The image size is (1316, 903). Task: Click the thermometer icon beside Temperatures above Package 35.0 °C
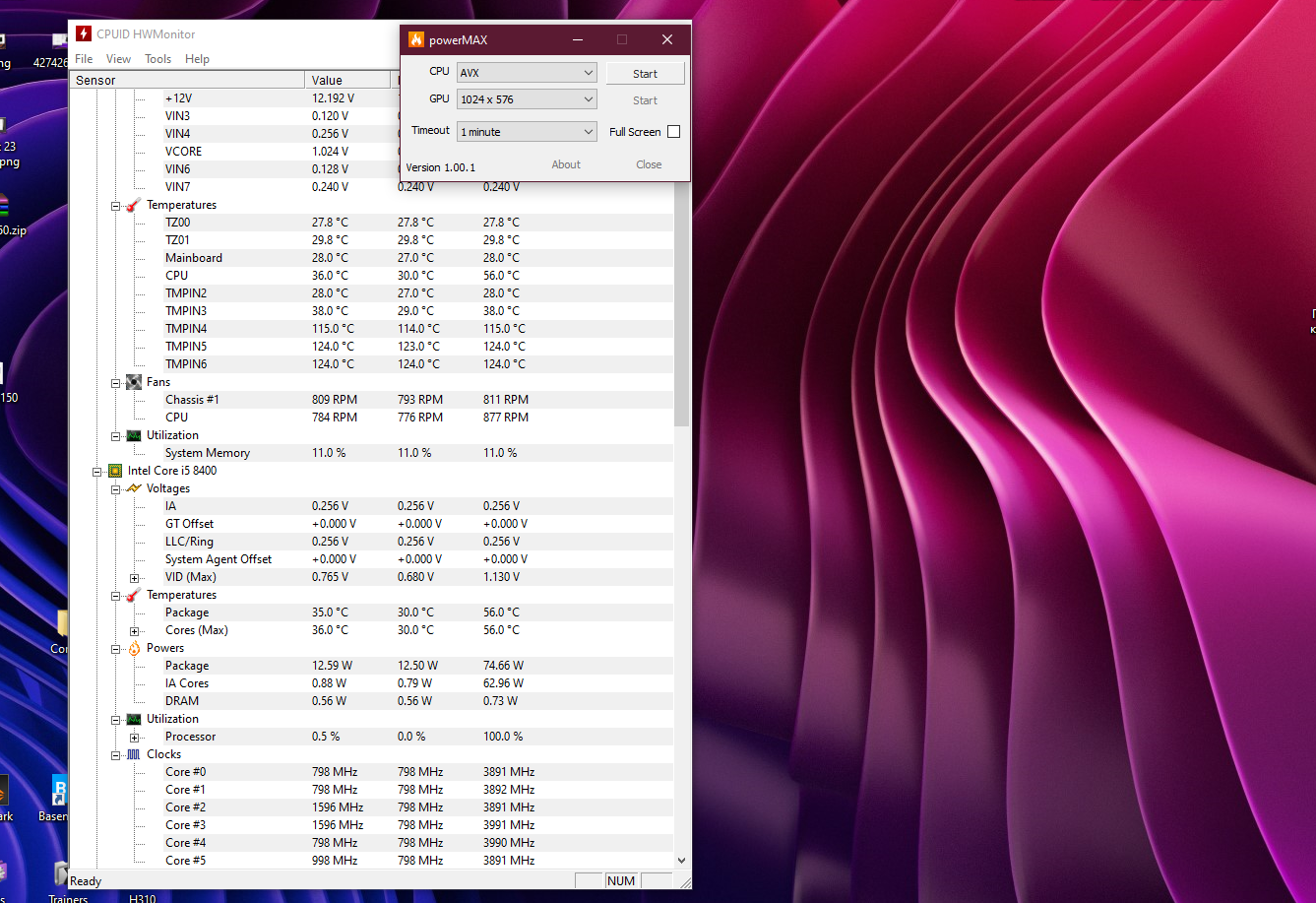134,595
